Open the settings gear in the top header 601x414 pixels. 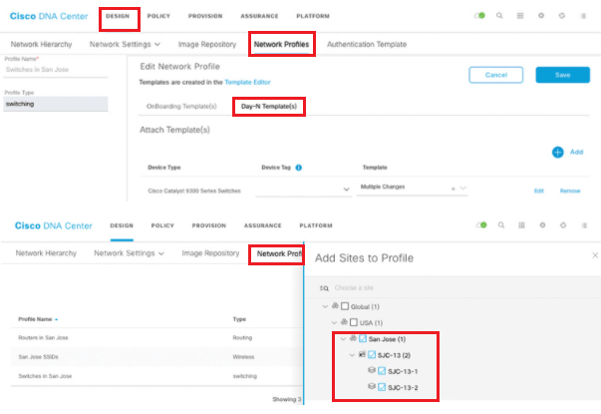click(541, 16)
